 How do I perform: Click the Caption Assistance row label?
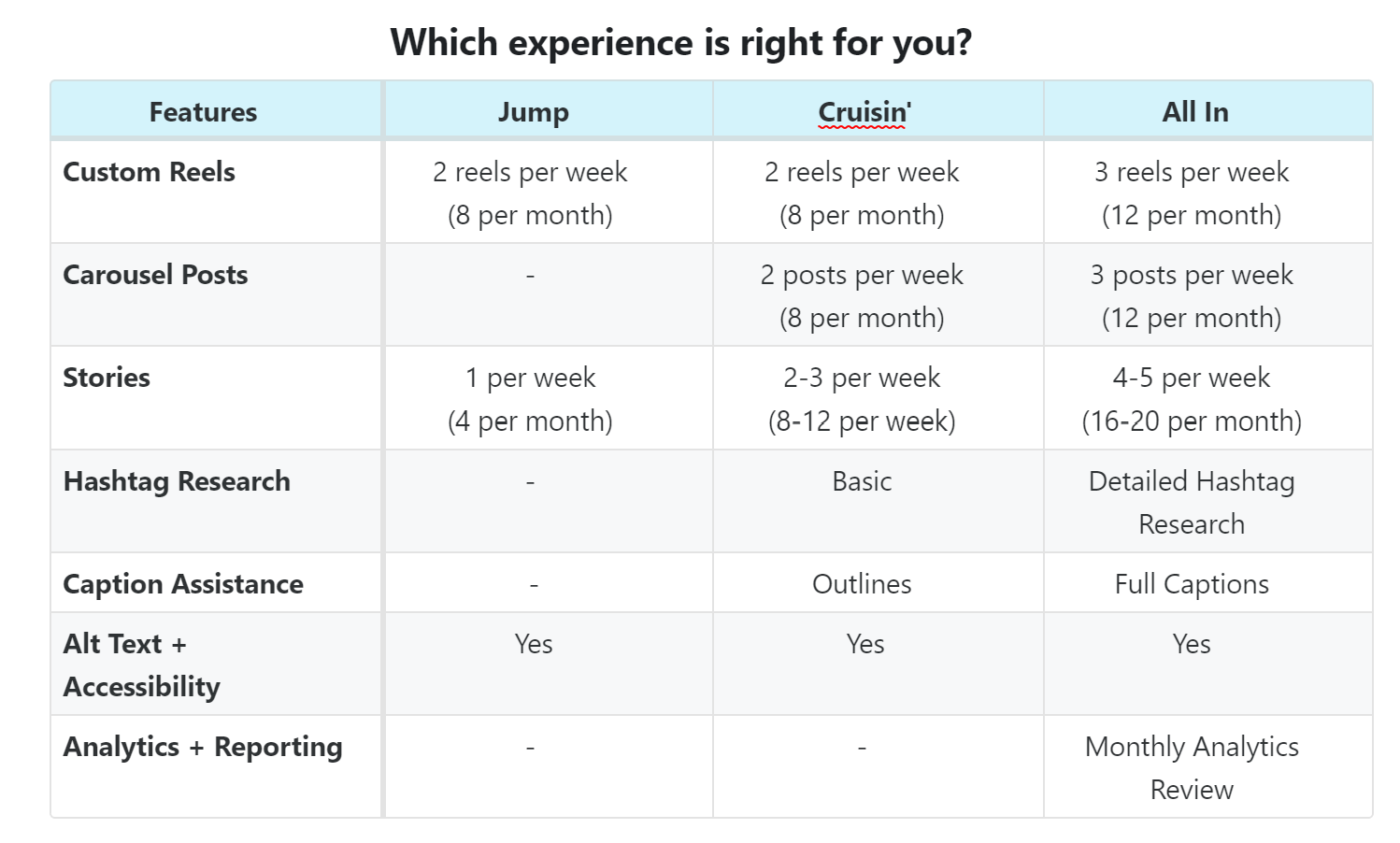click(183, 584)
